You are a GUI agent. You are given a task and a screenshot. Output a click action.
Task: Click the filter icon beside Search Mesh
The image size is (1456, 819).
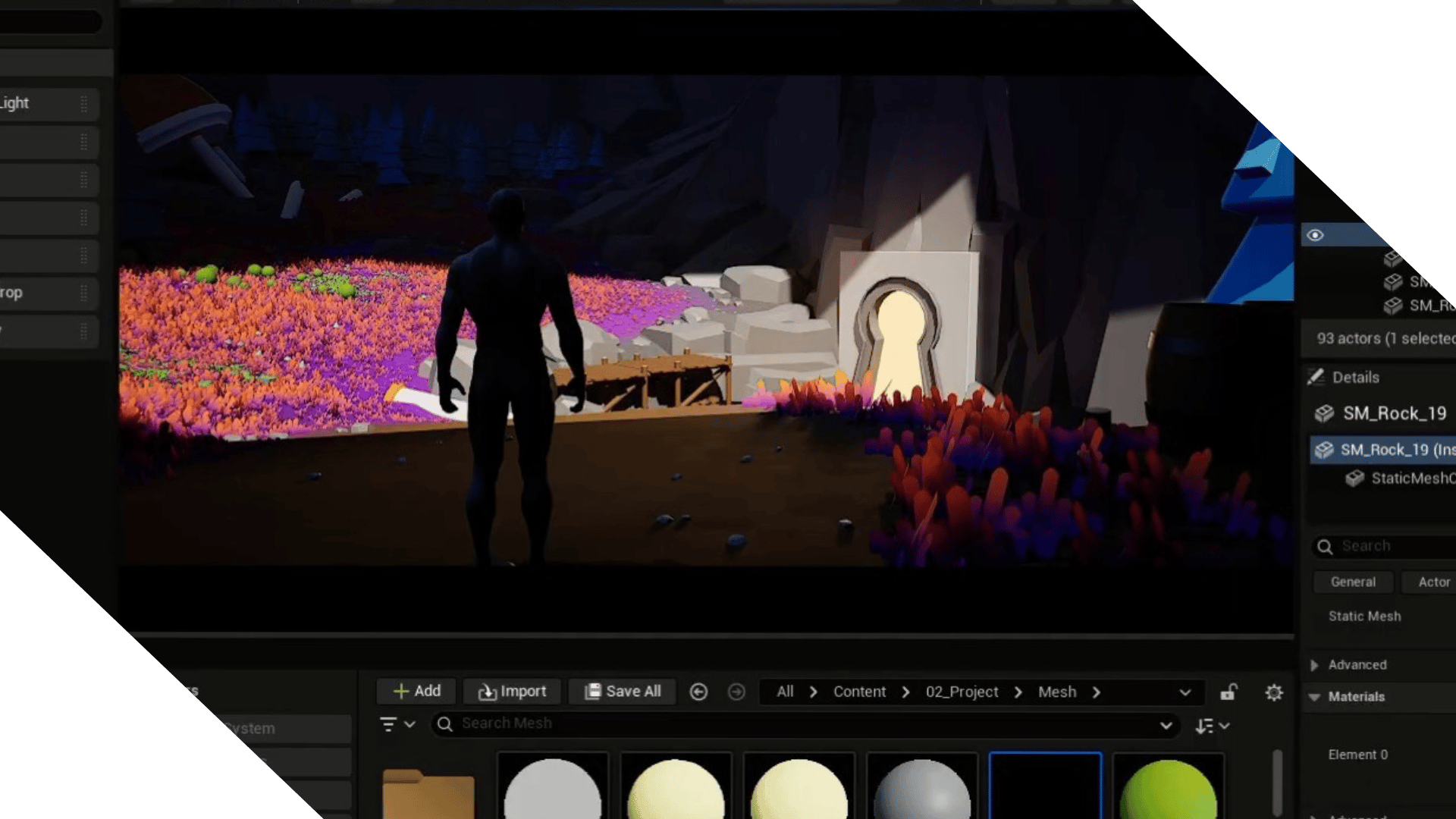click(x=389, y=724)
